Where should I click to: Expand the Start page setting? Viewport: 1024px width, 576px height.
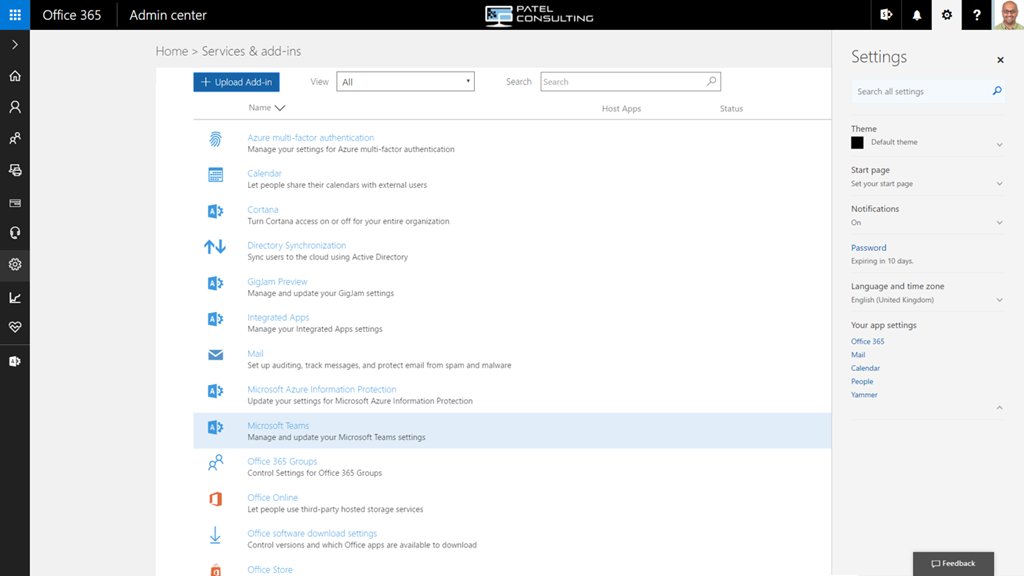(x=999, y=184)
